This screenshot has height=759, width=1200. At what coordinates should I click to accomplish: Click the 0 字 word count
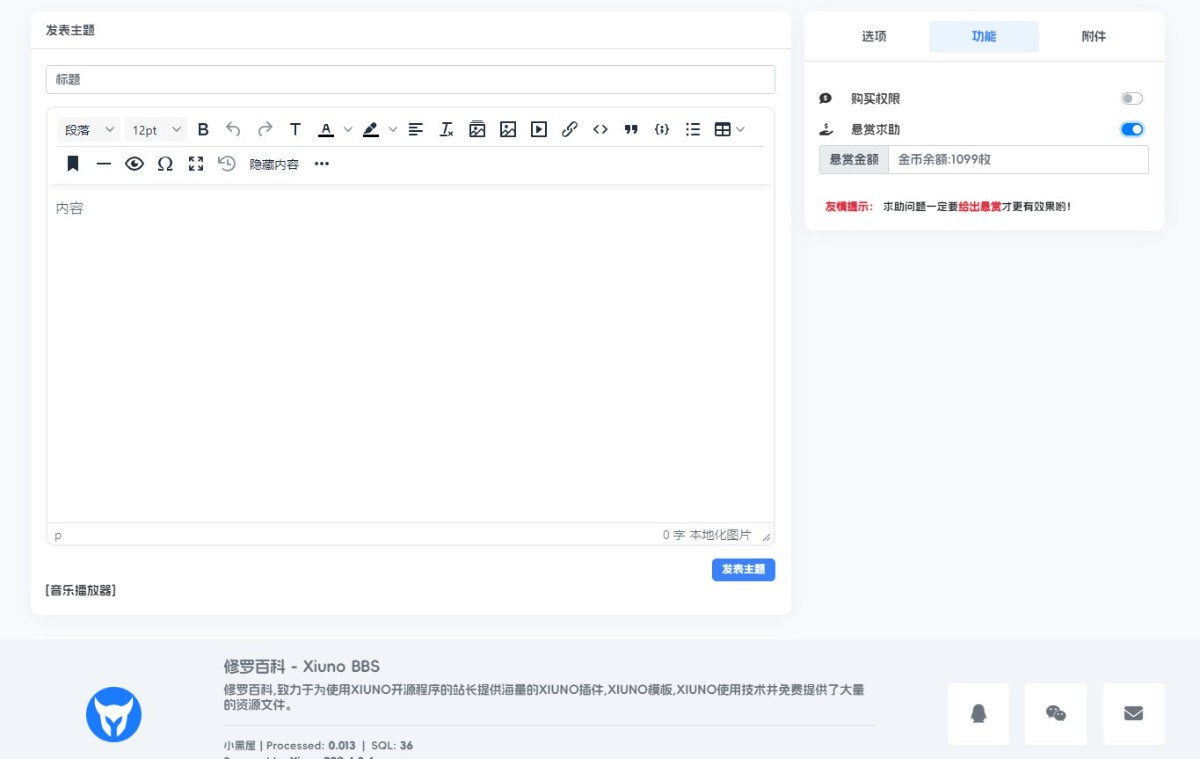pyautogui.click(x=674, y=535)
